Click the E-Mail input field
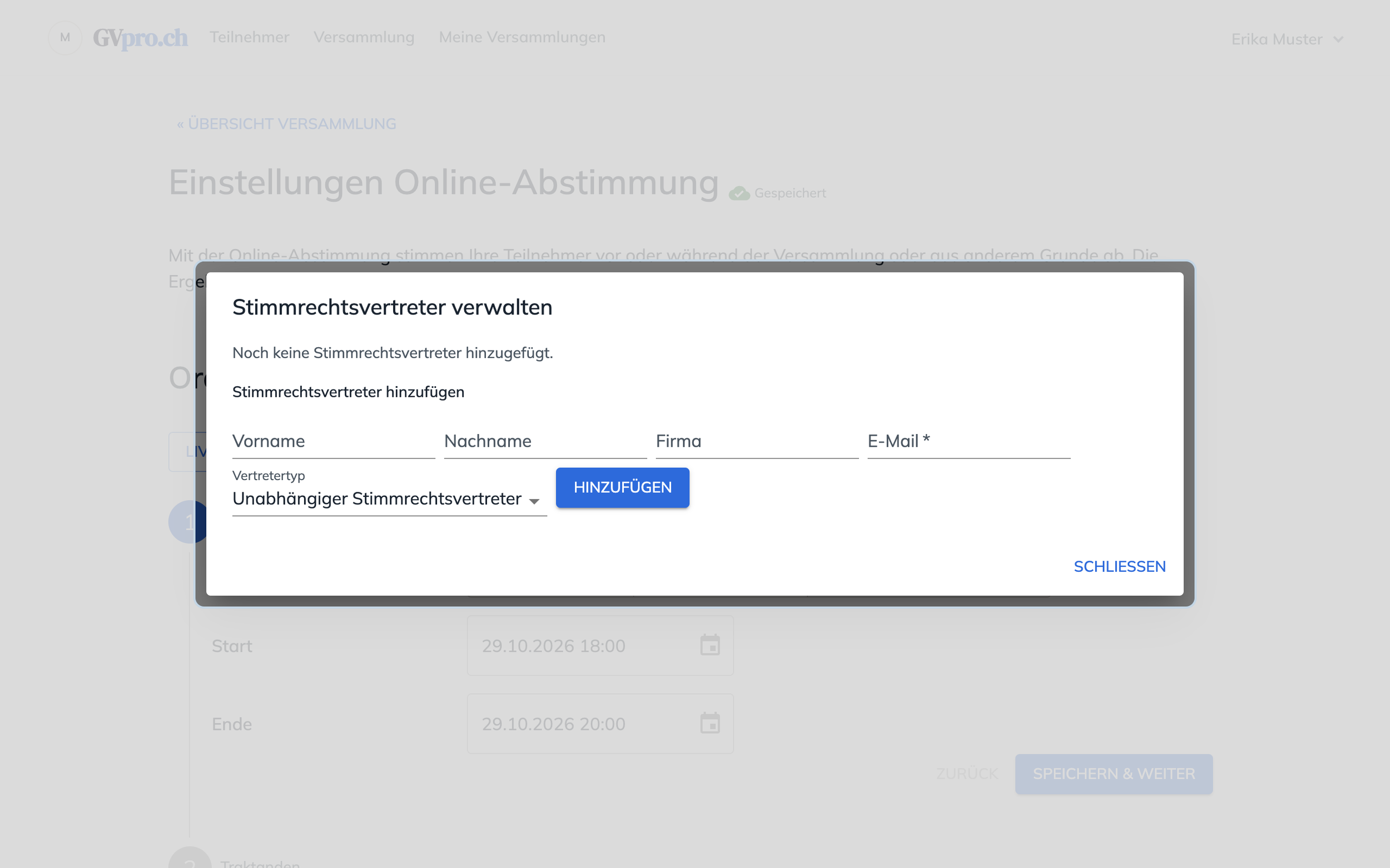Viewport: 1390px width, 868px height. (969, 441)
